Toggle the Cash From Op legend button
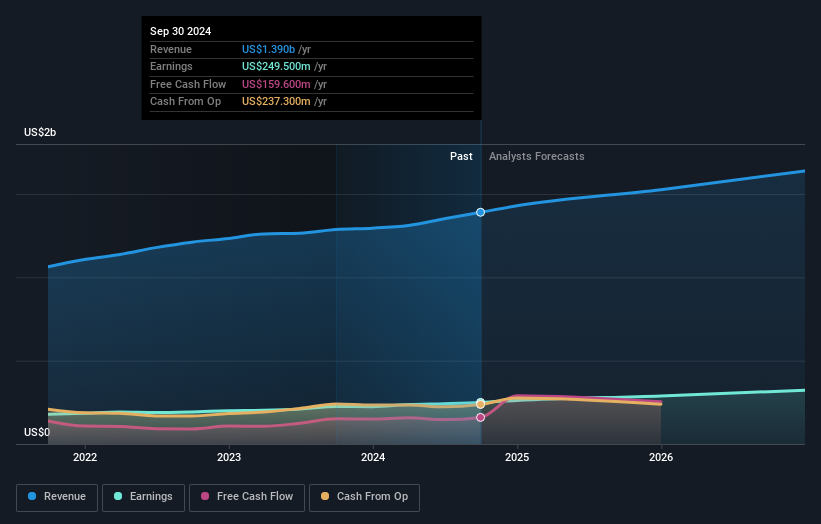The width and height of the screenshot is (821, 524). pyautogui.click(x=364, y=497)
